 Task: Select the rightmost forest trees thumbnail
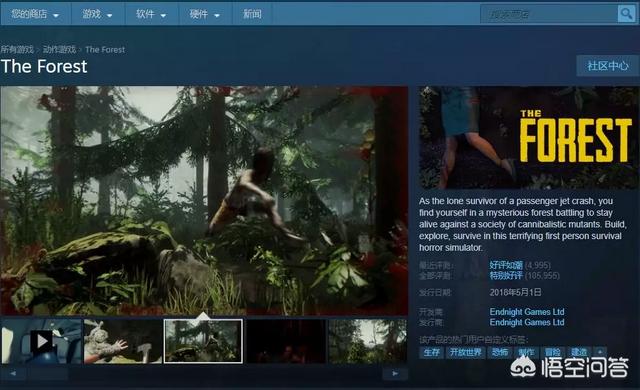click(368, 341)
